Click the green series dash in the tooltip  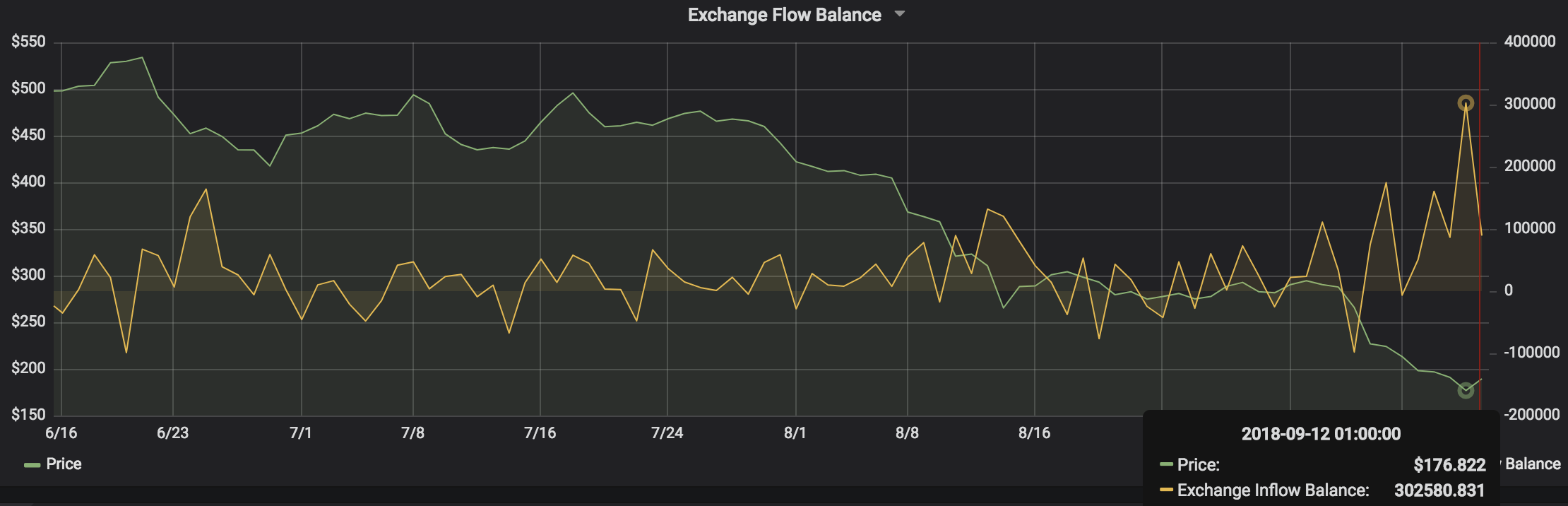click(x=1166, y=464)
